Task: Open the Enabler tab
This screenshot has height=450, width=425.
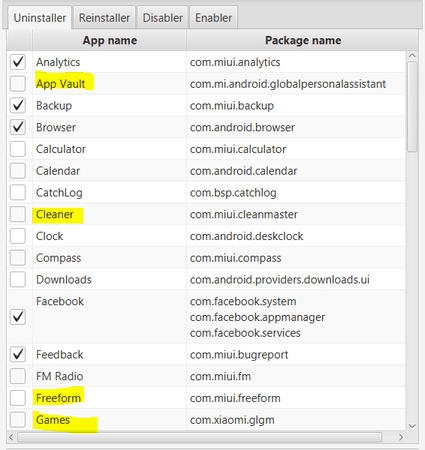Action: tap(213, 18)
